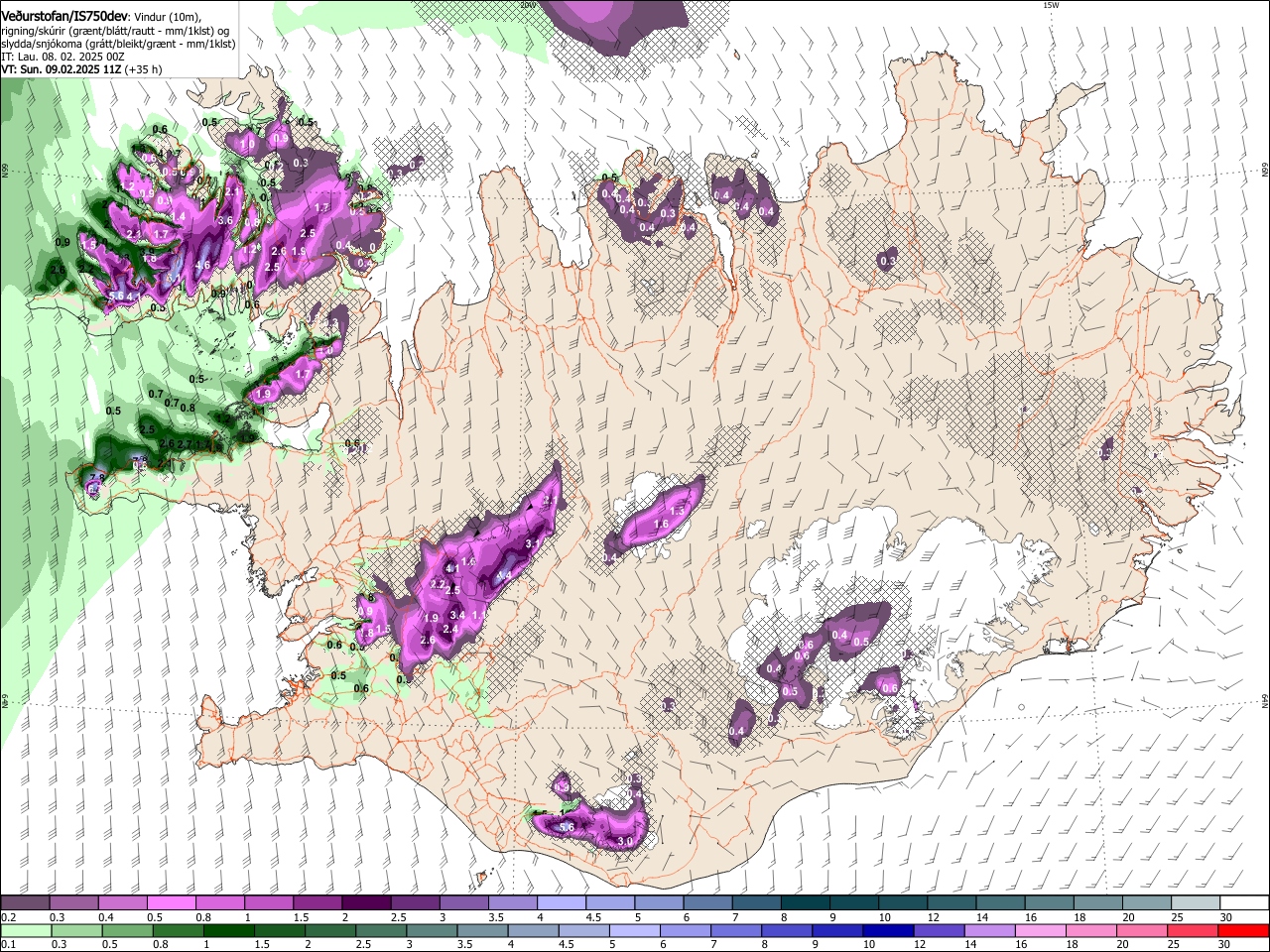Pick light lavender swatch labelled 4 on snow scale
The image size is (1270, 952).
pyautogui.click(x=562, y=902)
